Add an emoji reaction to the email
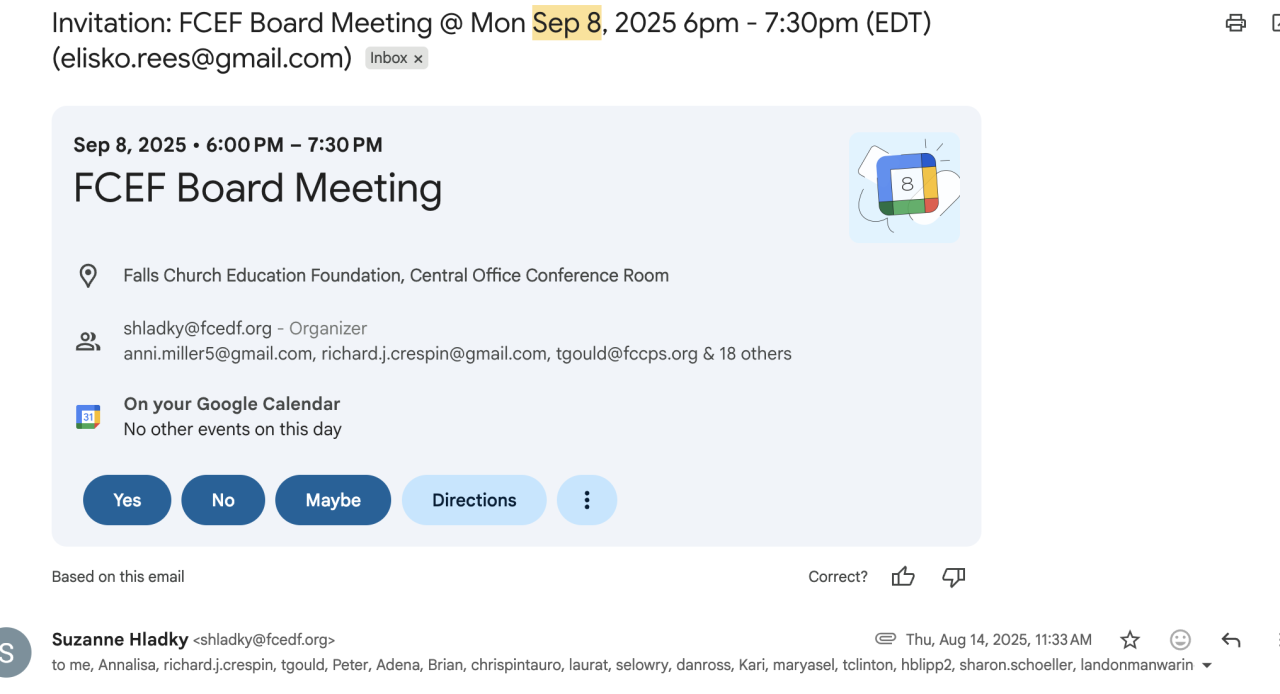1280x694 pixels. point(1180,640)
